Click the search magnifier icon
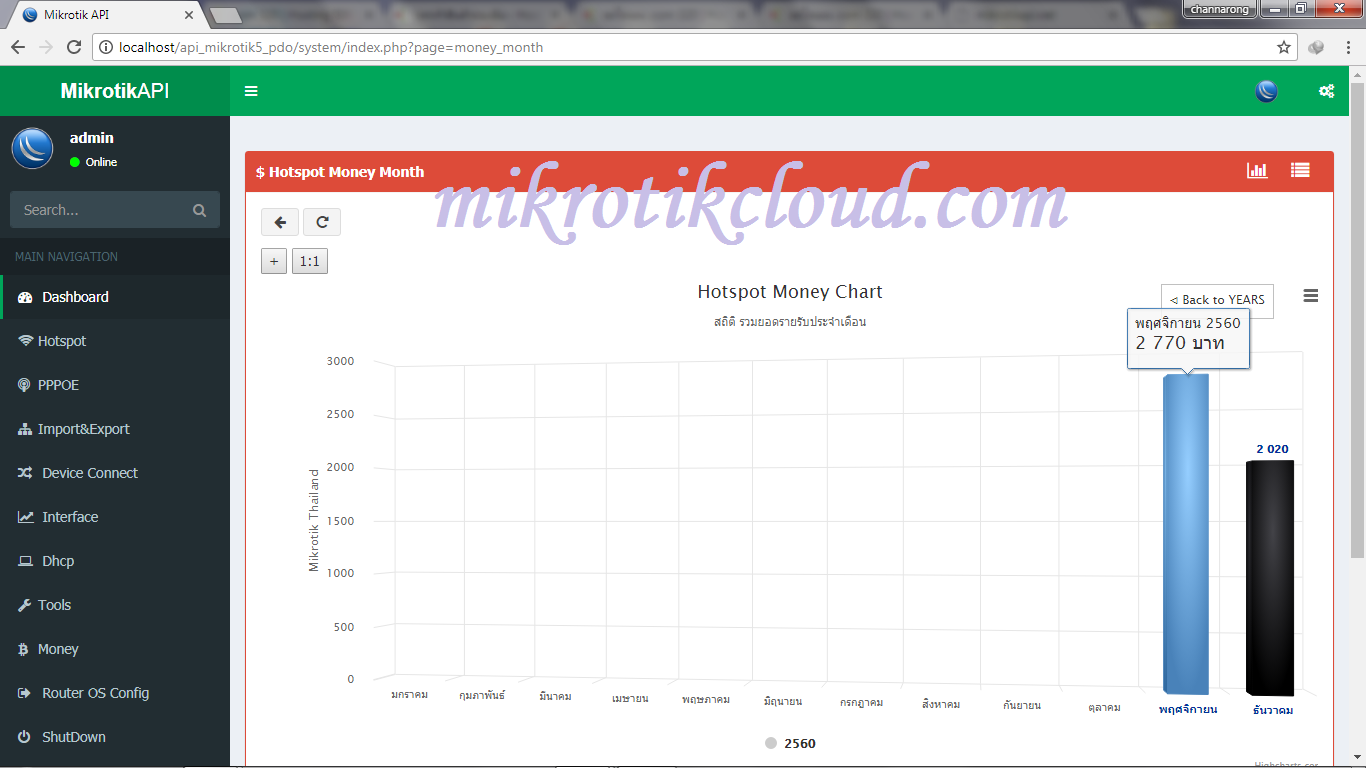Image resolution: width=1366 pixels, height=768 pixels. [200, 210]
